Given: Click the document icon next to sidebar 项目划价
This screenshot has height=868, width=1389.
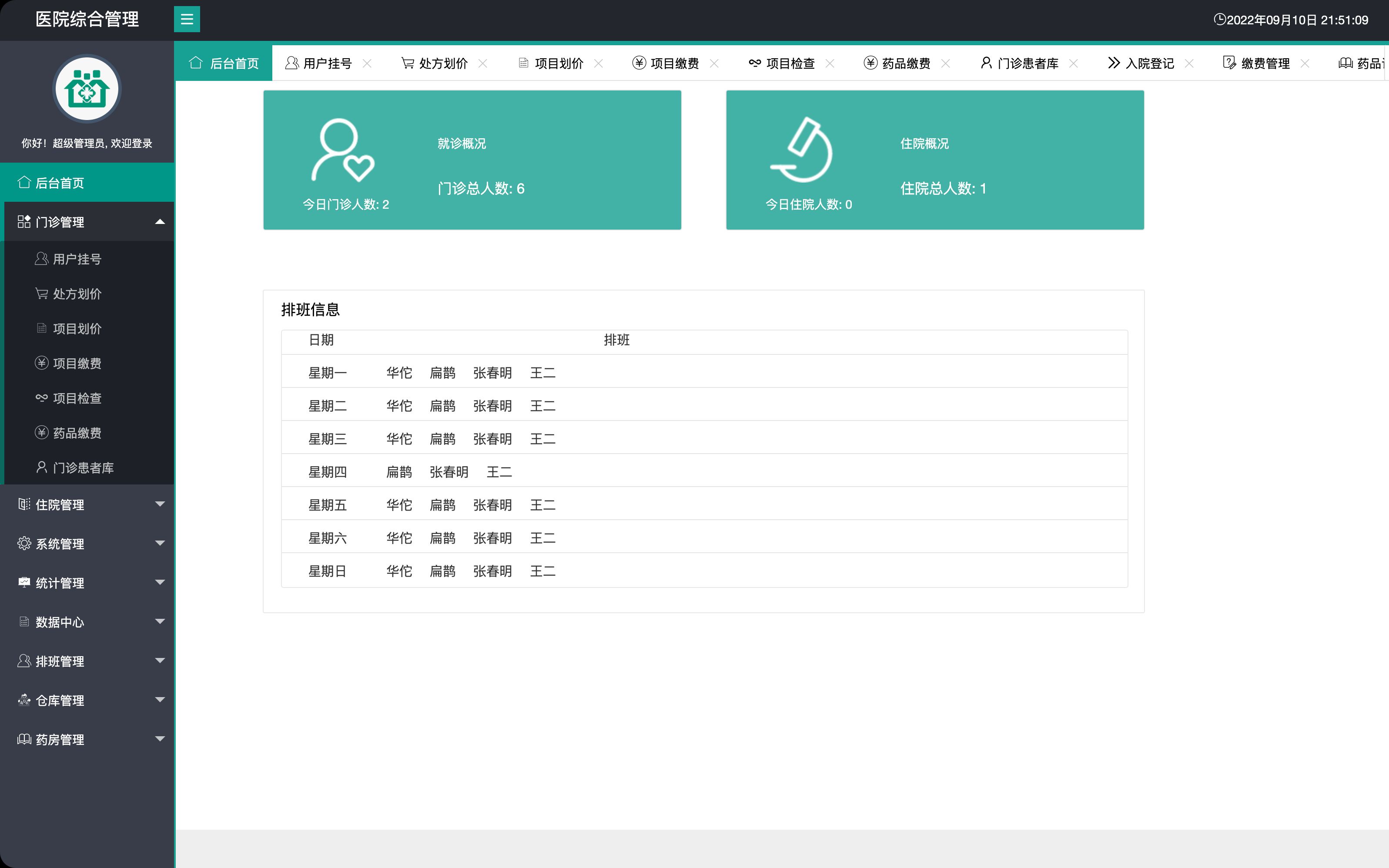Looking at the screenshot, I should [x=41, y=328].
